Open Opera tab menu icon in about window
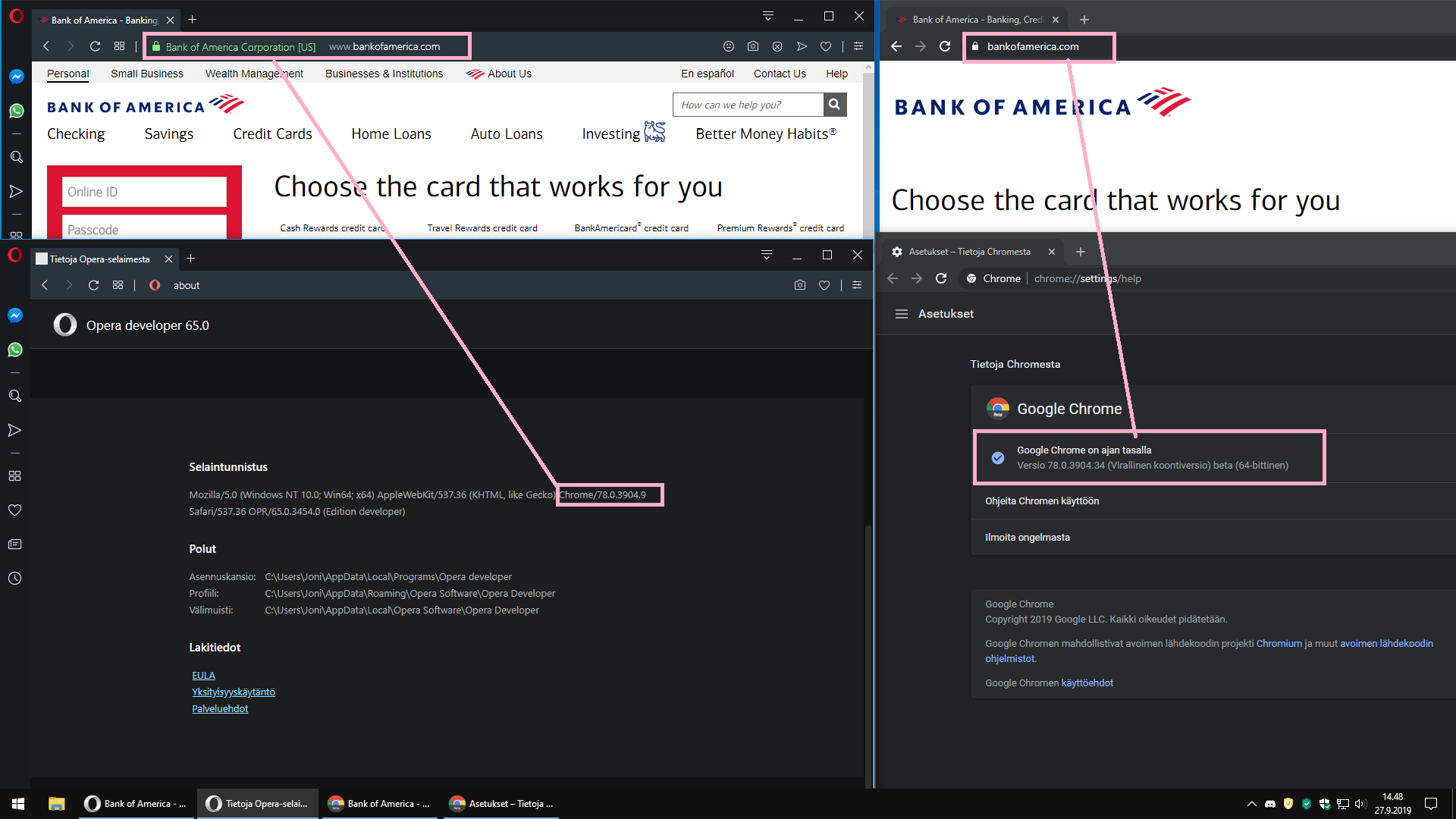 (x=767, y=256)
